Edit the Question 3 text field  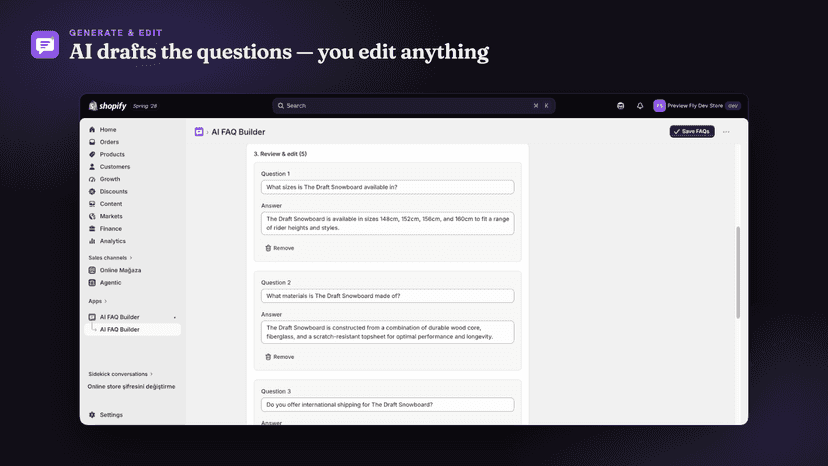coord(387,405)
